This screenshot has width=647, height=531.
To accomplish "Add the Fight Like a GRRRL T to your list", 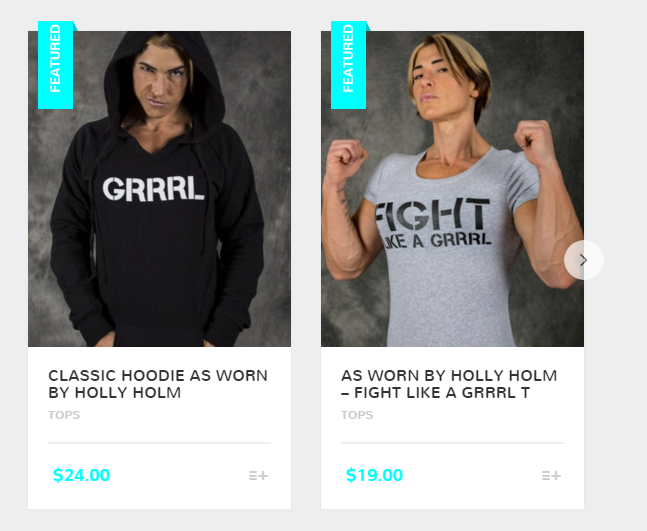I will click(x=551, y=476).
